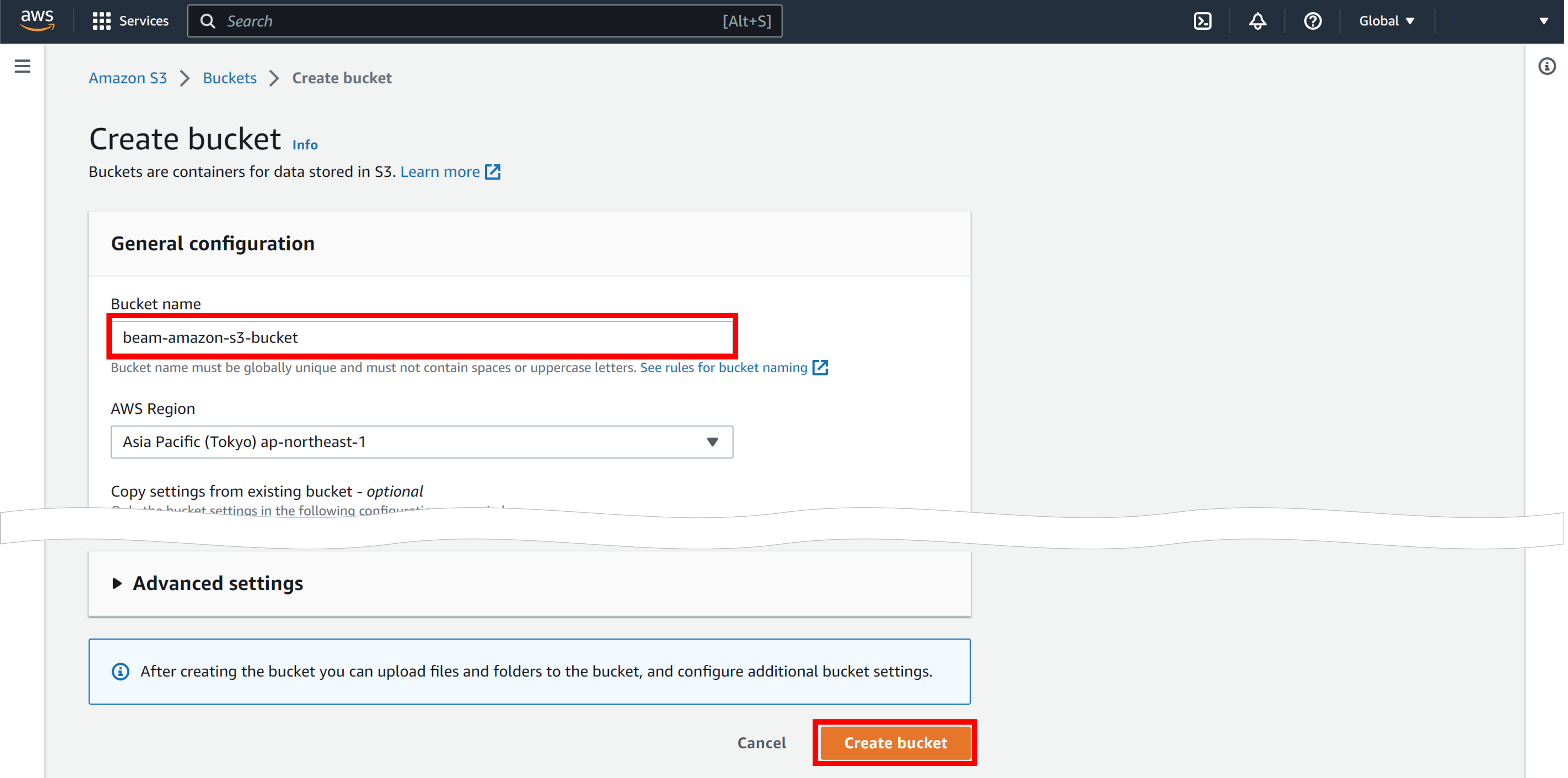This screenshot has width=1568, height=778.
Task: Click the info icon in the blue notice box
Action: [x=120, y=671]
